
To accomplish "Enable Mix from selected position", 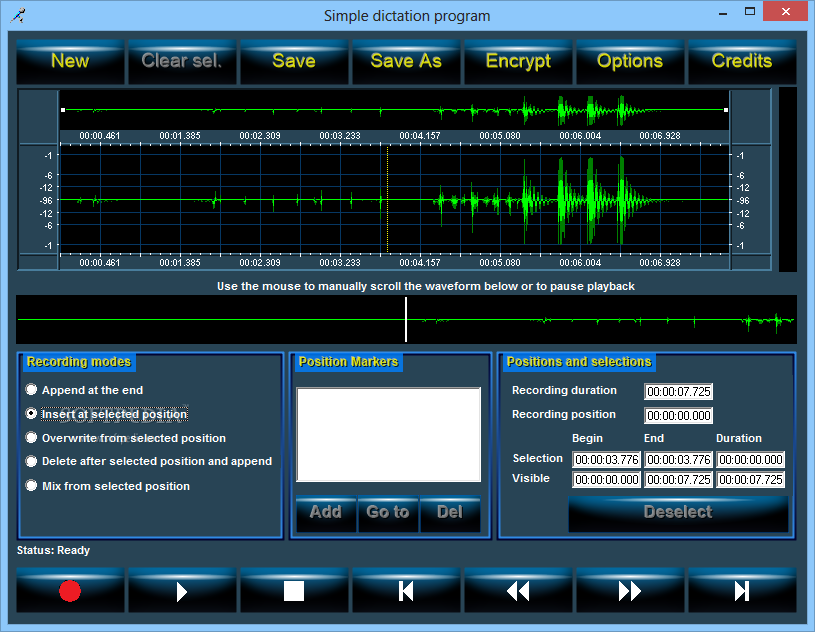I will click(32, 486).
